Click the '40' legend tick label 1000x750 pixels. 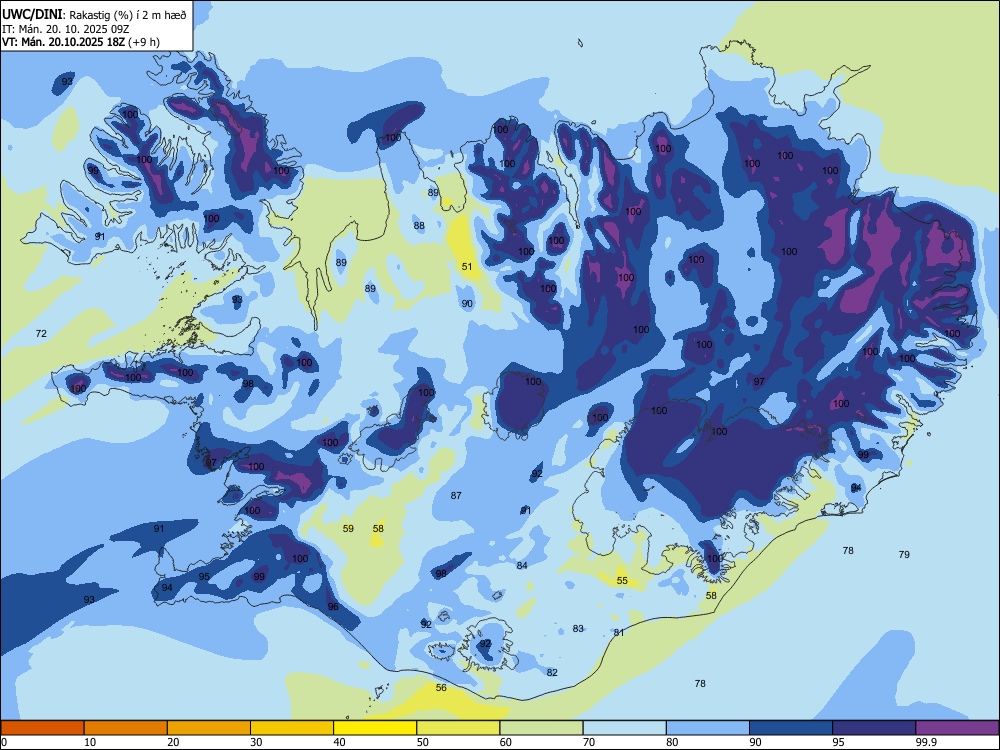pyautogui.click(x=340, y=742)
